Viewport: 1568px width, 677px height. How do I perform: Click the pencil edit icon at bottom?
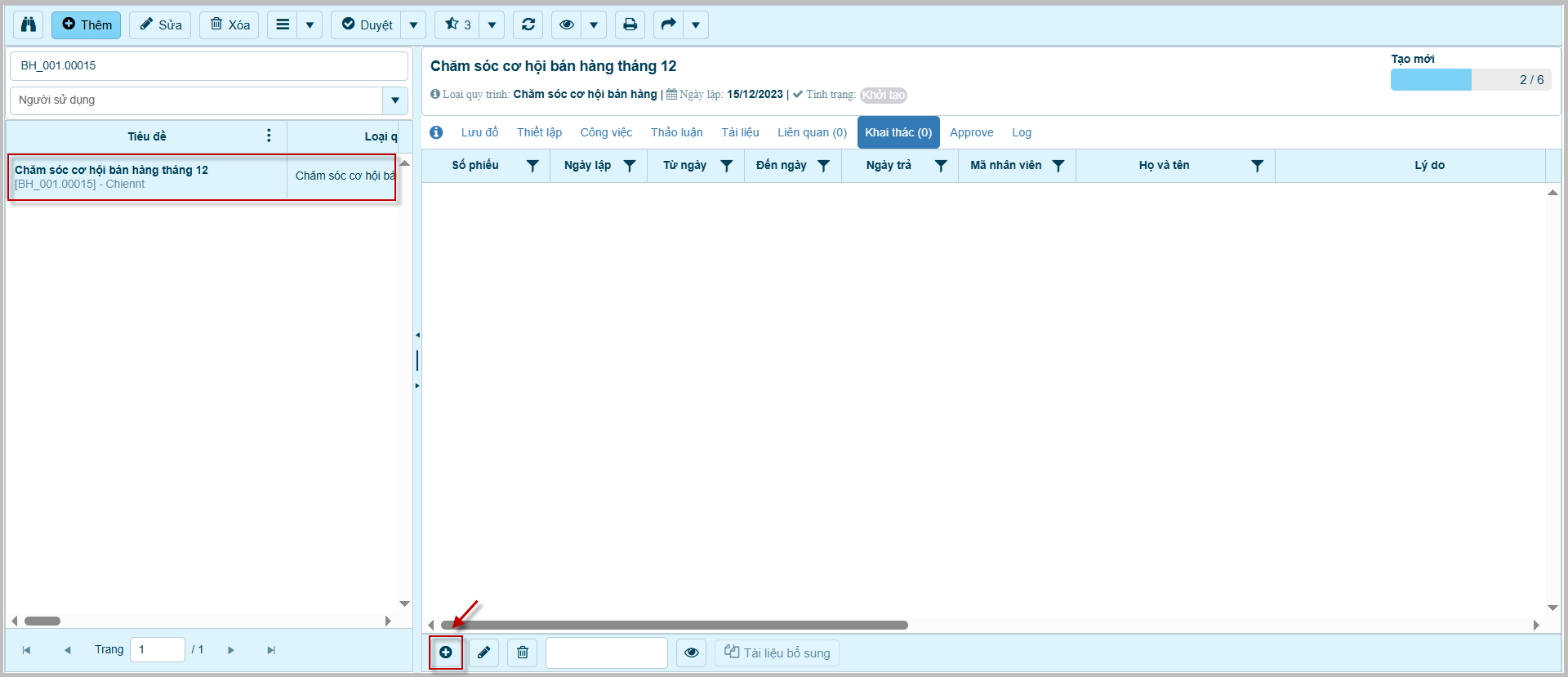pyautogui.click(x=483, y=653)
